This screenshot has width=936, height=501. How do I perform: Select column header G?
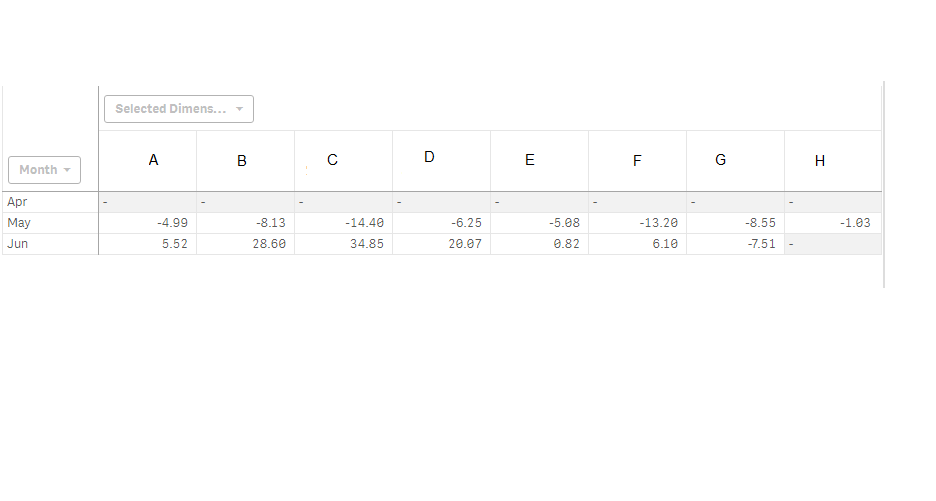721,160
